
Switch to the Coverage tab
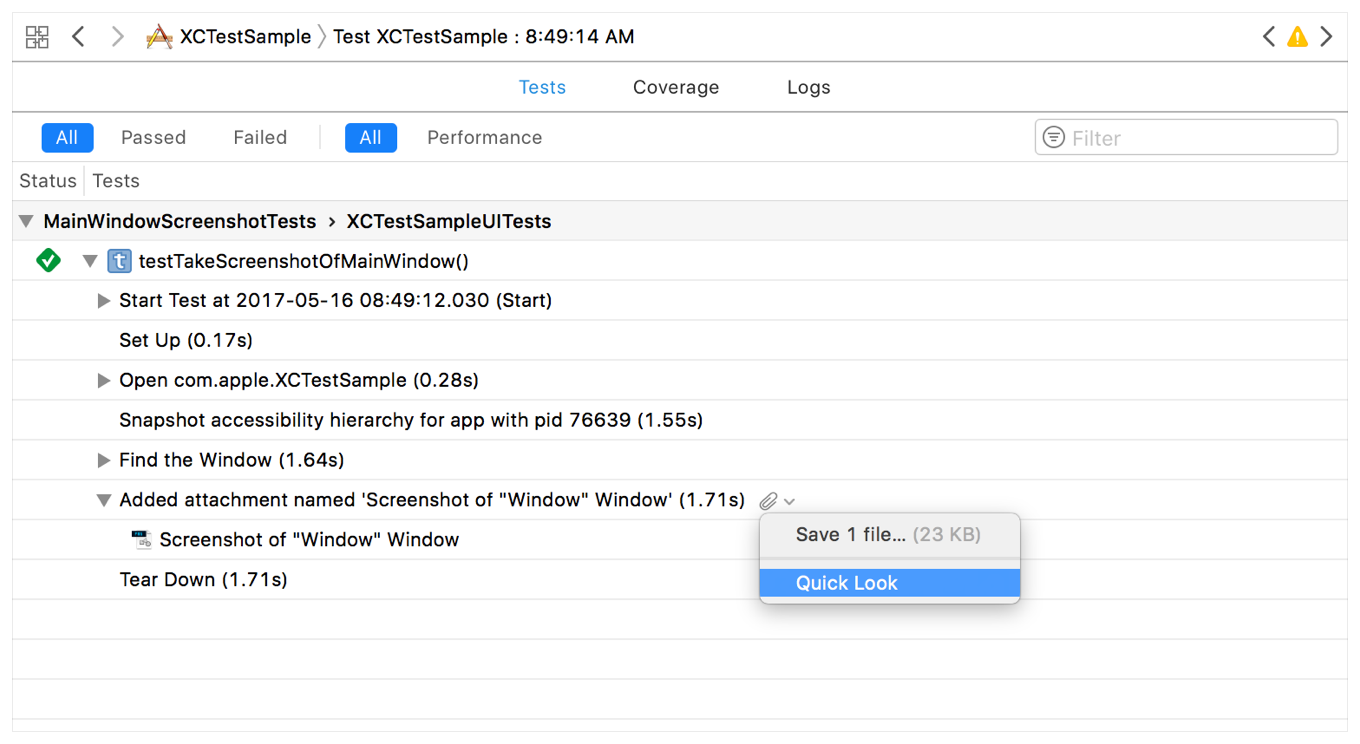coord(676,87)
